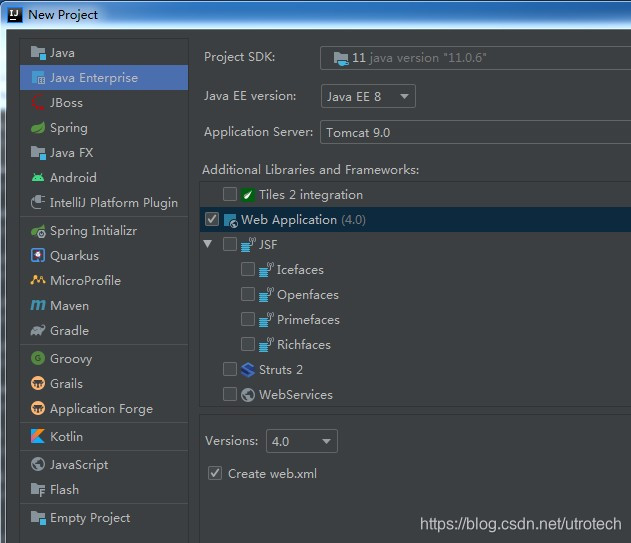The height and width of the screenshot is (543, 631).
Task: Enable the Primefaces checkbox
Action: pos(247,319)
